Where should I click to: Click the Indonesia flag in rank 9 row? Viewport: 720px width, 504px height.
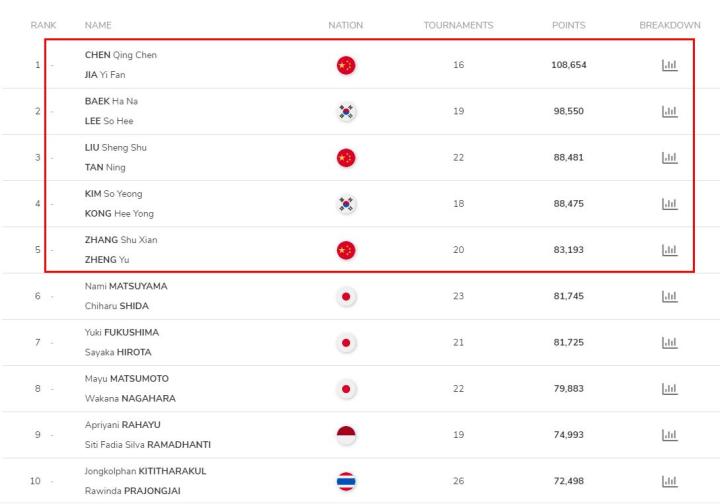coord(346,435)
